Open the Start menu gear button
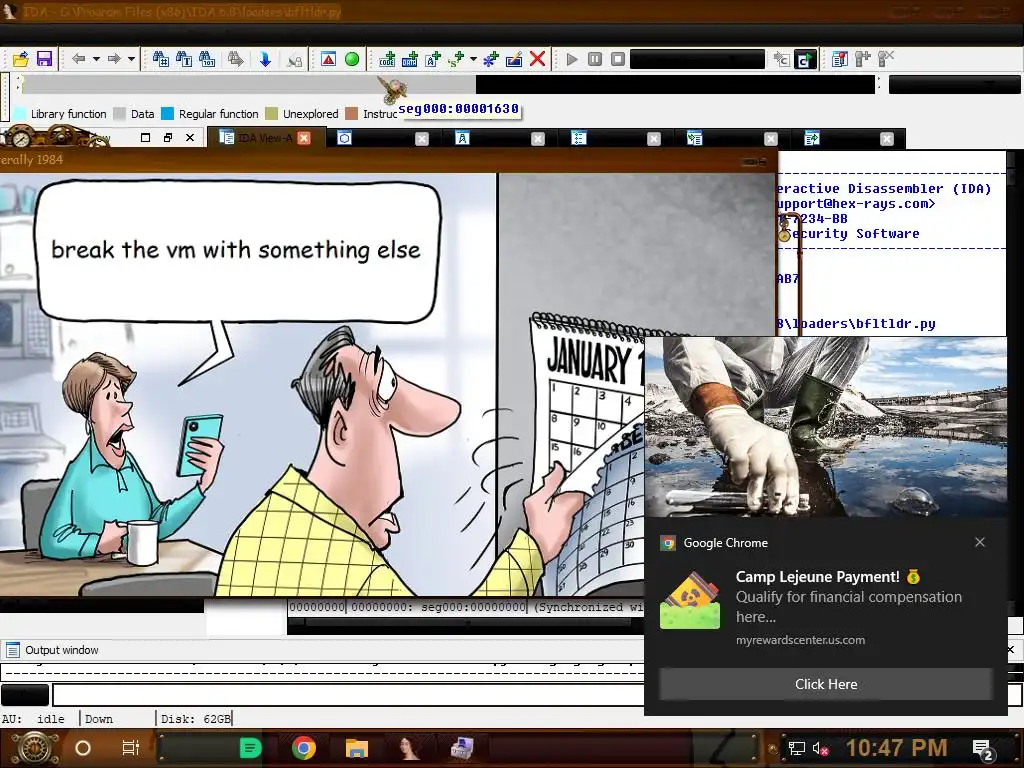The width and height of the screenshot is (1024, 768). click(x=35, y=748)
